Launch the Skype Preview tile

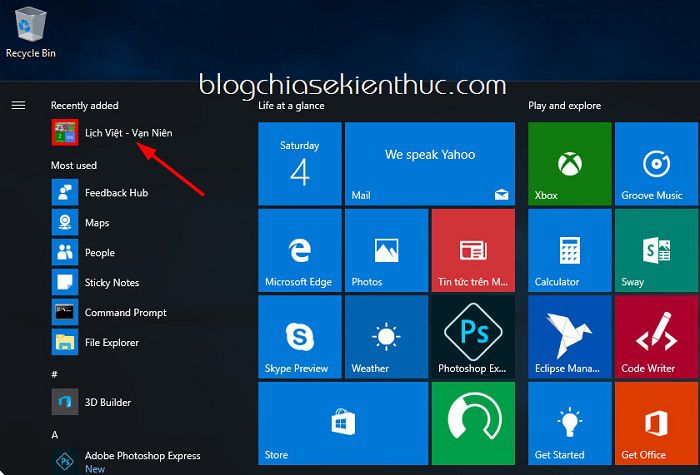[x=300, y=337]
